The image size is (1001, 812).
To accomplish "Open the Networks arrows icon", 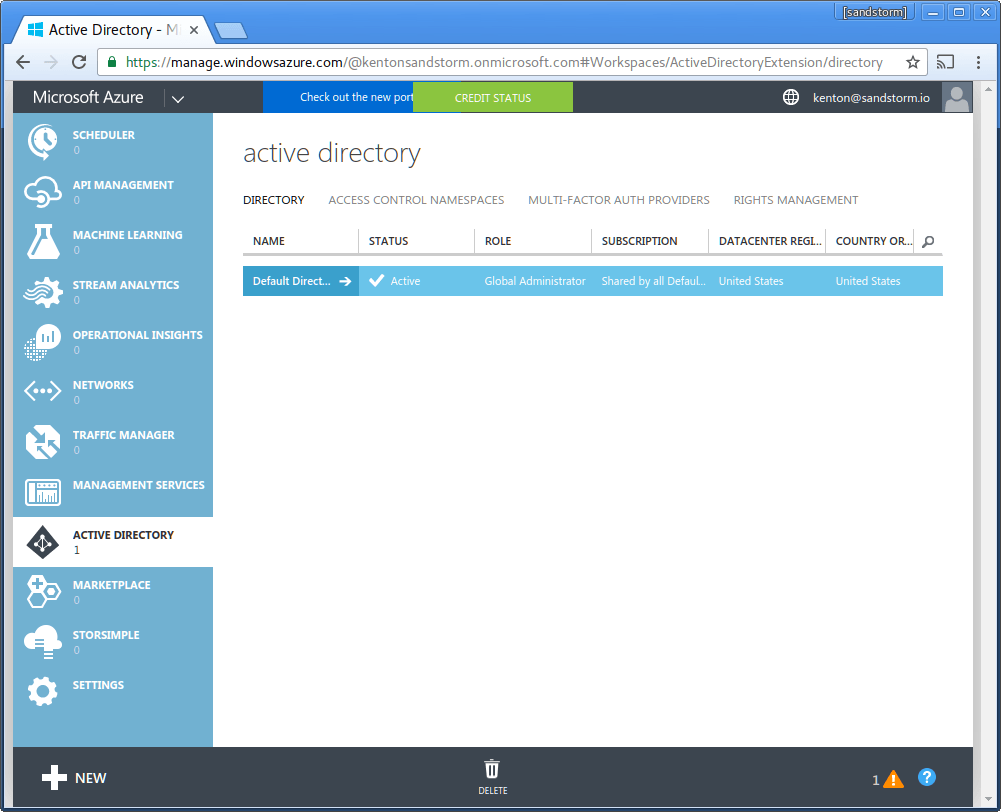I will click(43, 391).
